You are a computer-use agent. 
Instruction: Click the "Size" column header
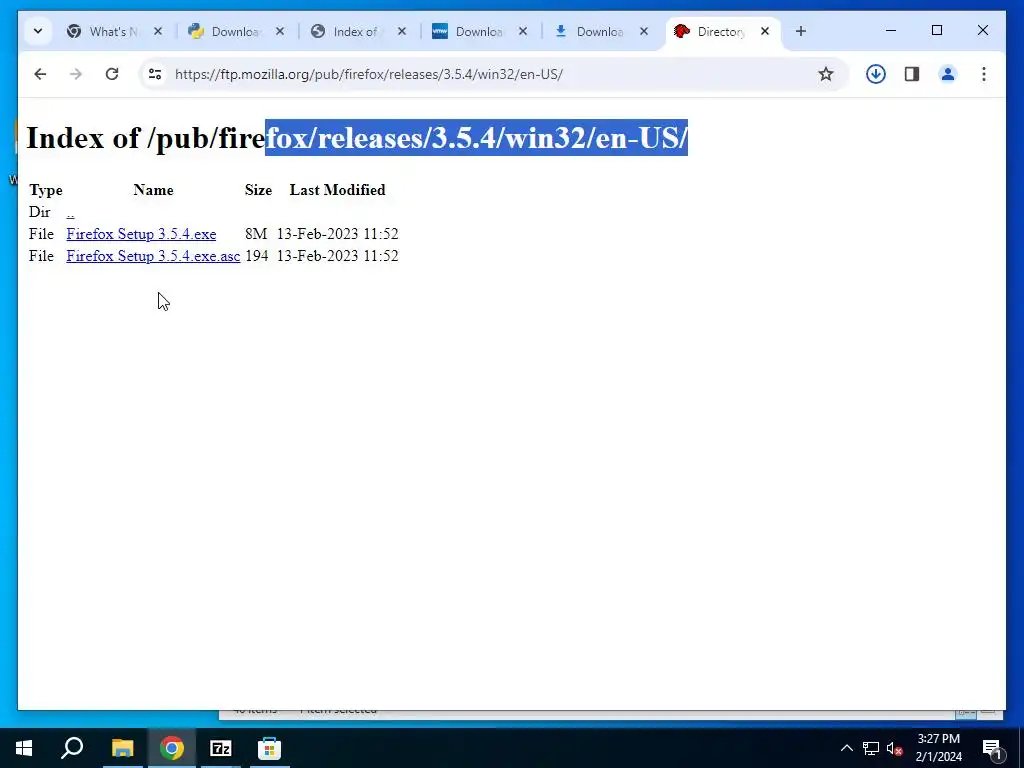point(259,190)
